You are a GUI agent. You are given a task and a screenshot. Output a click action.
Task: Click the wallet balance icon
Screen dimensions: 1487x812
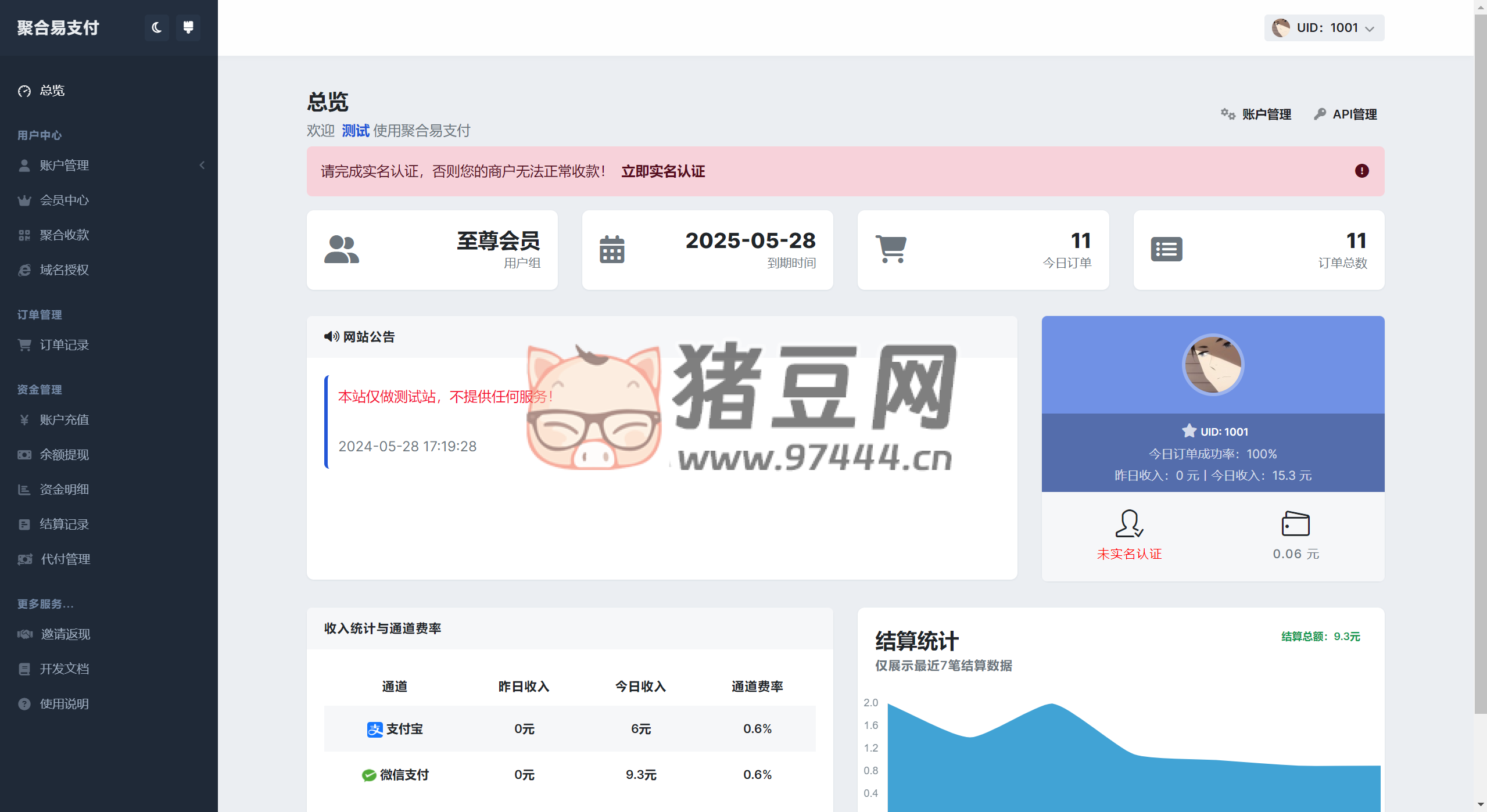(1295, 523)
